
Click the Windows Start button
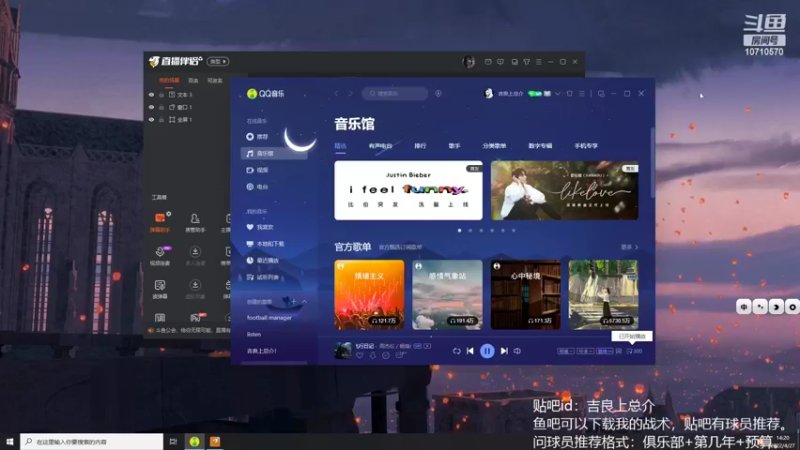[9, 441]
